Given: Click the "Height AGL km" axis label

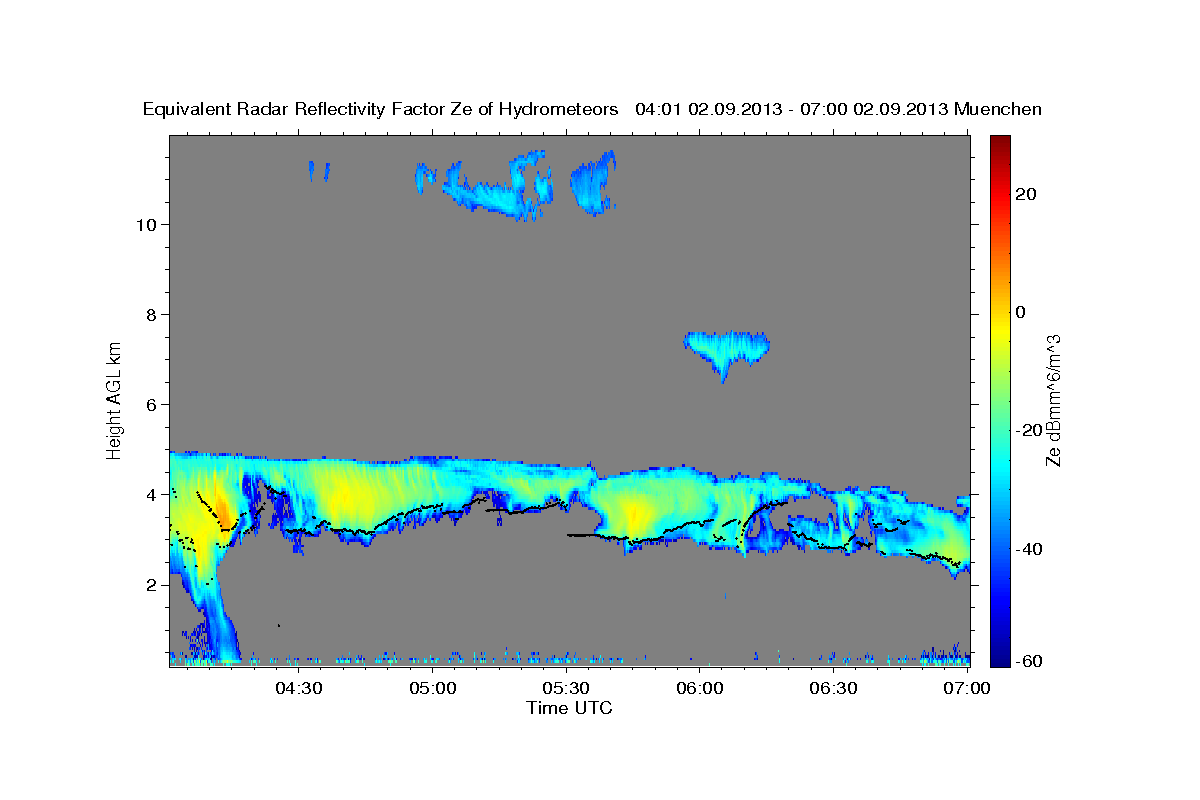Looking at the screenshot, I should 115,399.
